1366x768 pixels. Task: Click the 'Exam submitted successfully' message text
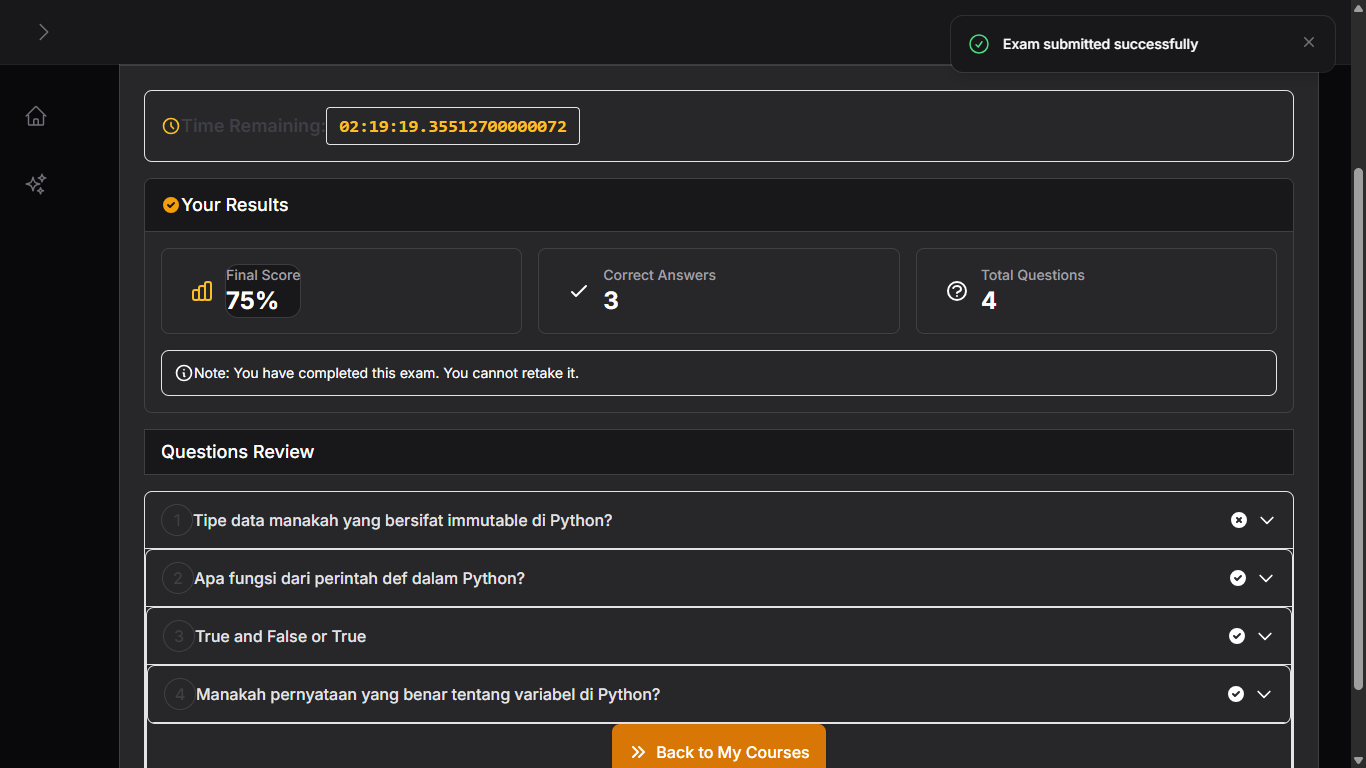(1100, 44)
